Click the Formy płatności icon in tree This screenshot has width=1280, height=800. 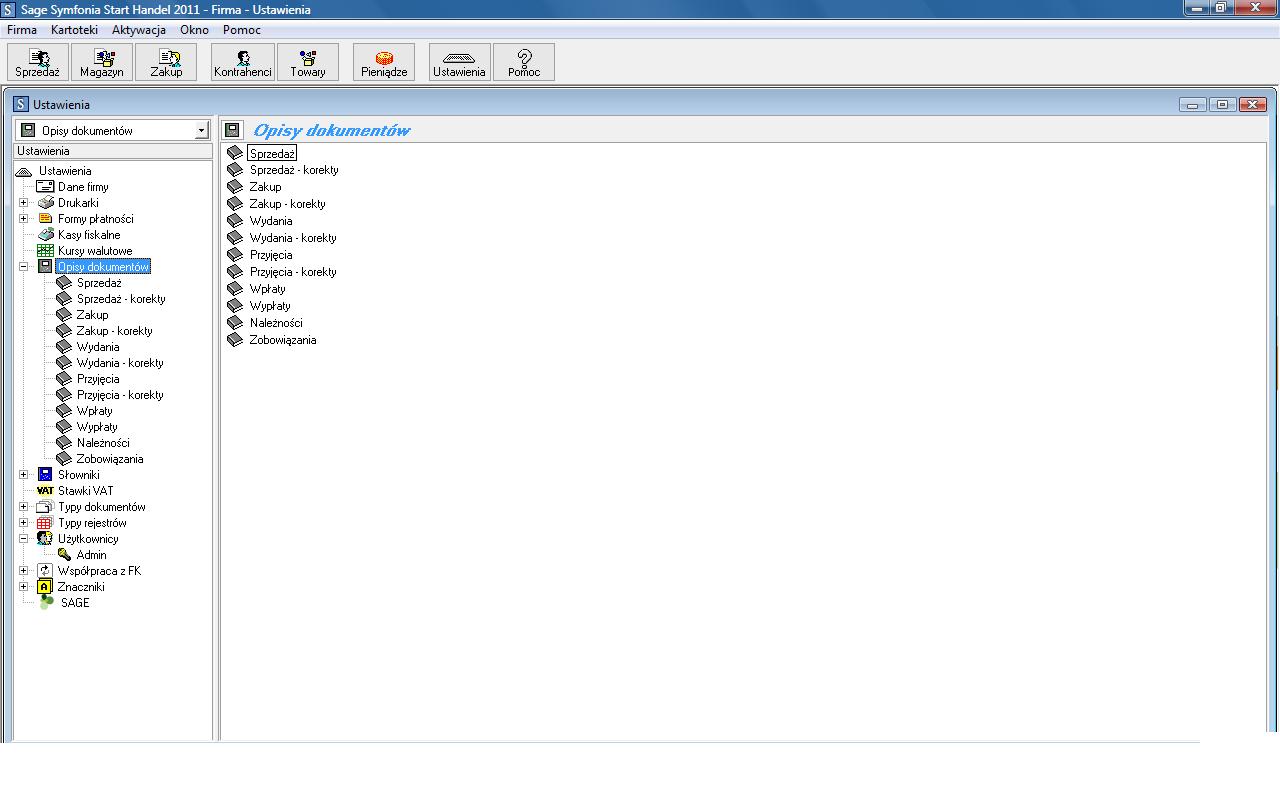click(x=45, y=219)
